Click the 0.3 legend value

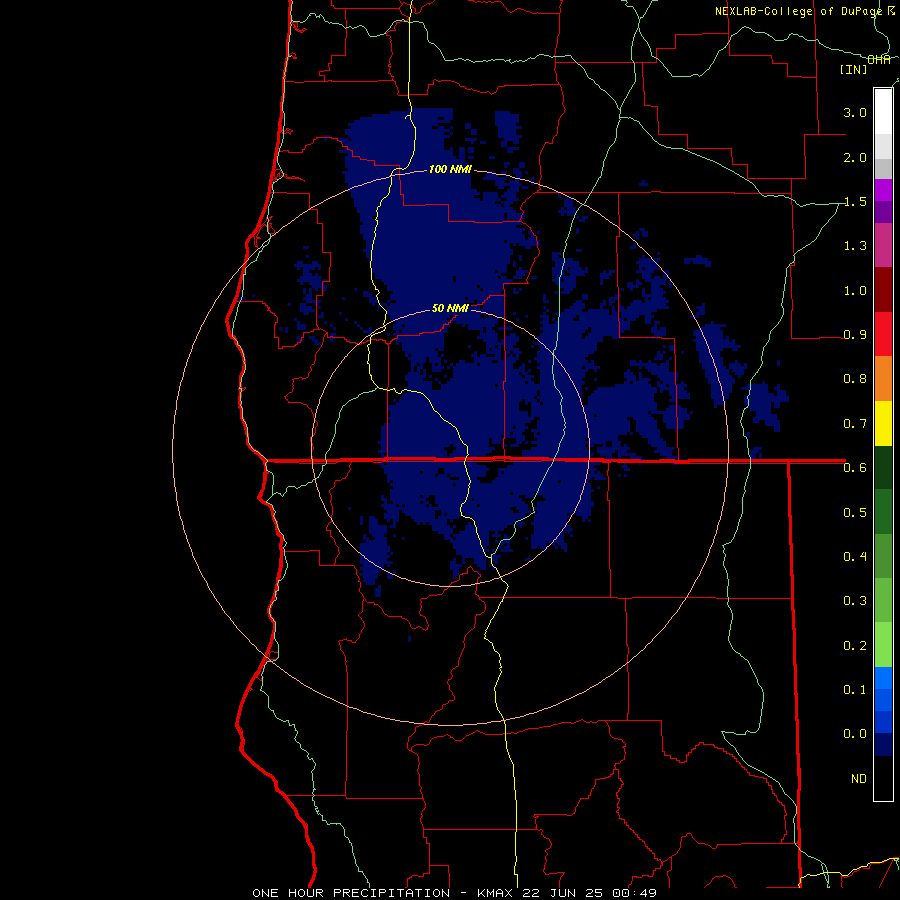855,600
